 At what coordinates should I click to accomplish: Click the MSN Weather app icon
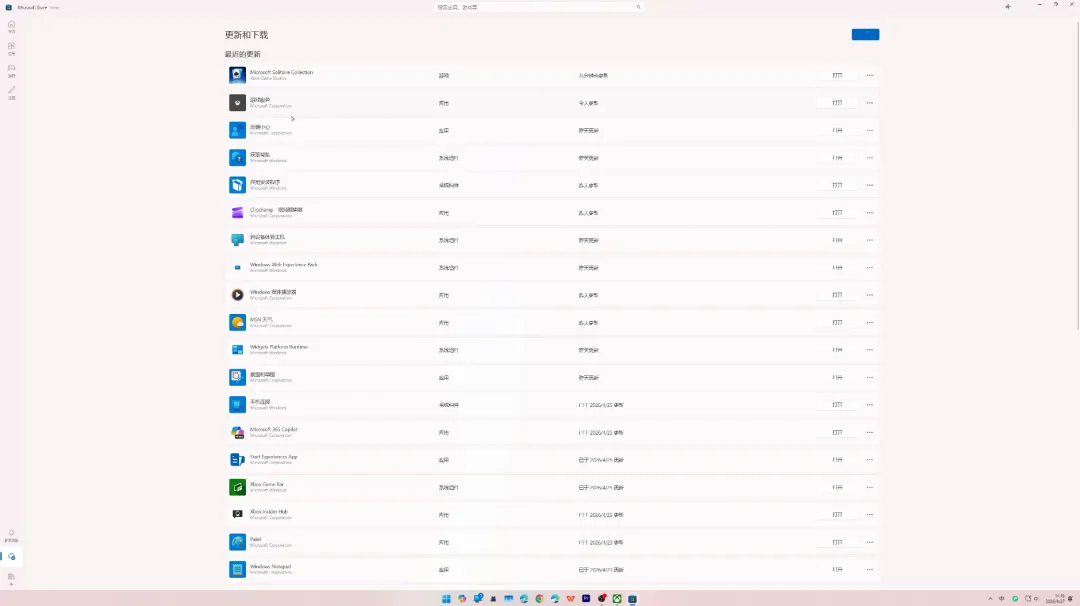tap(237, 322)
